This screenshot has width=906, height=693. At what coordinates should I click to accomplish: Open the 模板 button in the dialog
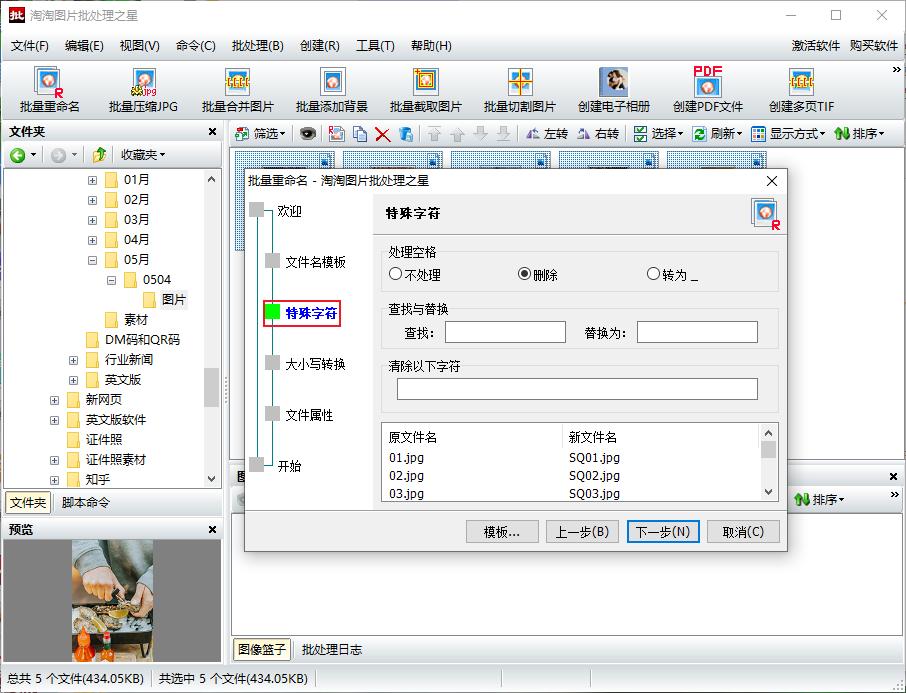click(x=502, y=531)
